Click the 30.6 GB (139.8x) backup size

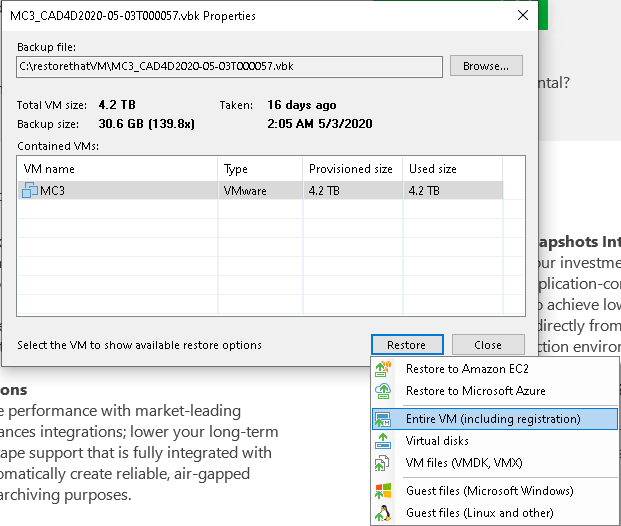(x=147, y=124)
